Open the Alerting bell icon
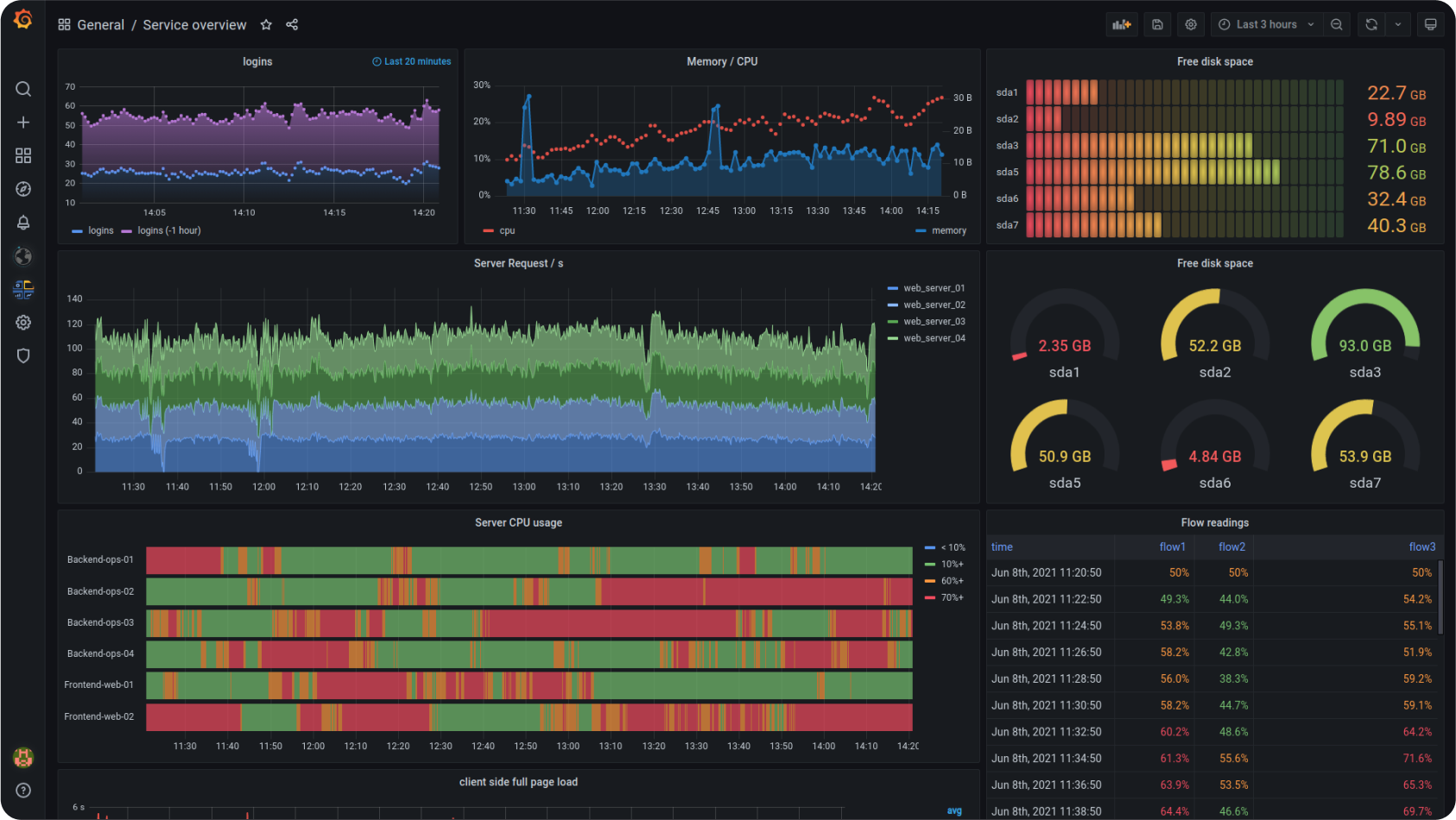Screen dimensions: 1456x820 [x=23, y=222]
